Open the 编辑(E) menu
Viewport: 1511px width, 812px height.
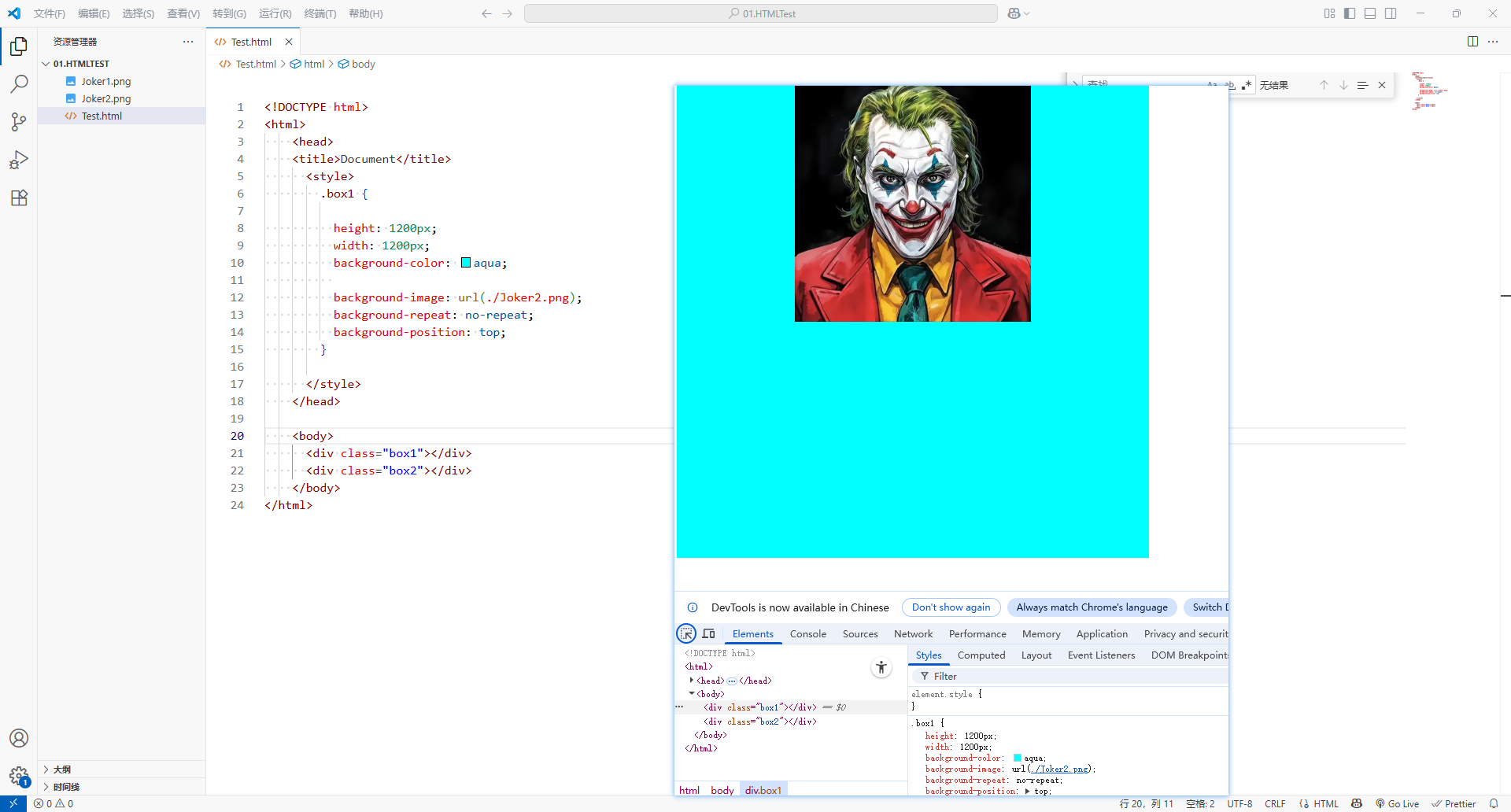click(94, 13)
